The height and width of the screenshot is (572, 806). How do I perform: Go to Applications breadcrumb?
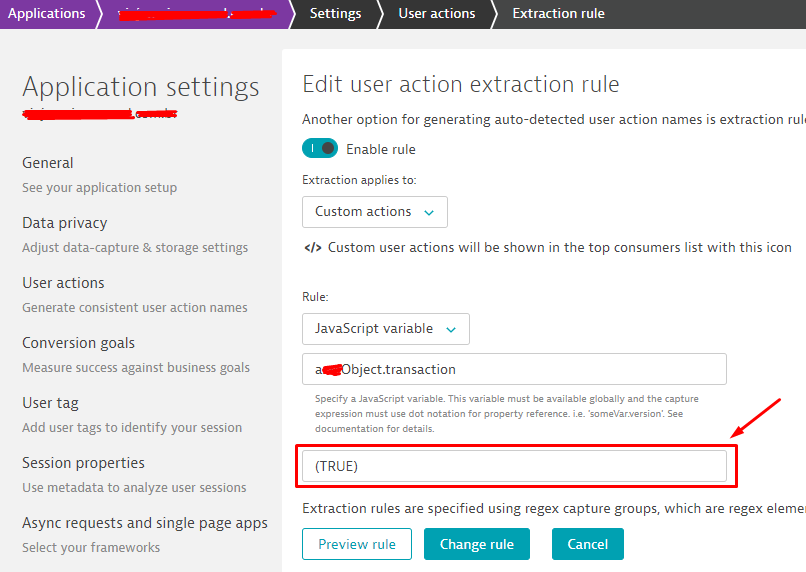(46, 14)
